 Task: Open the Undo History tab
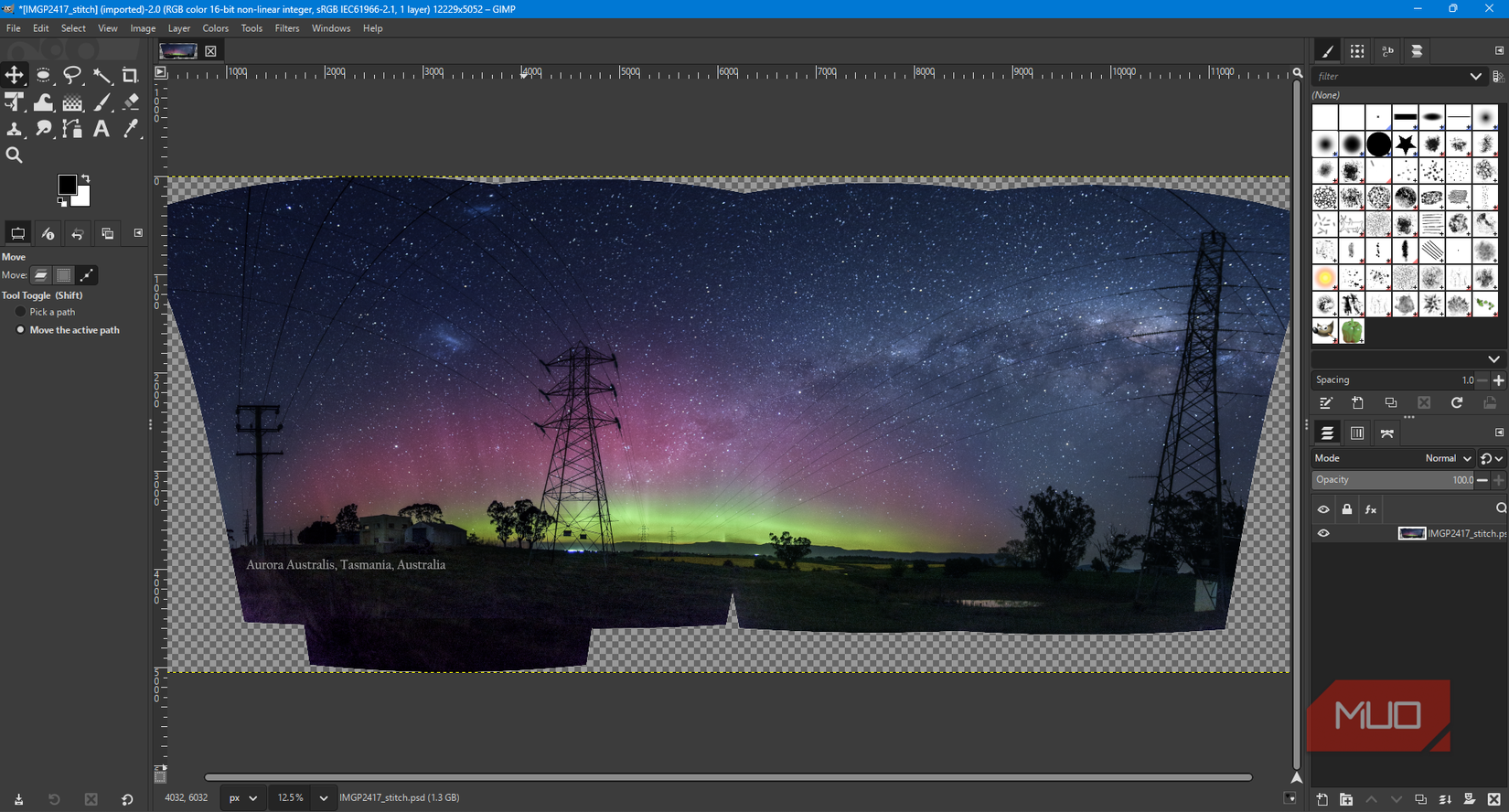[x=78, y=233]
